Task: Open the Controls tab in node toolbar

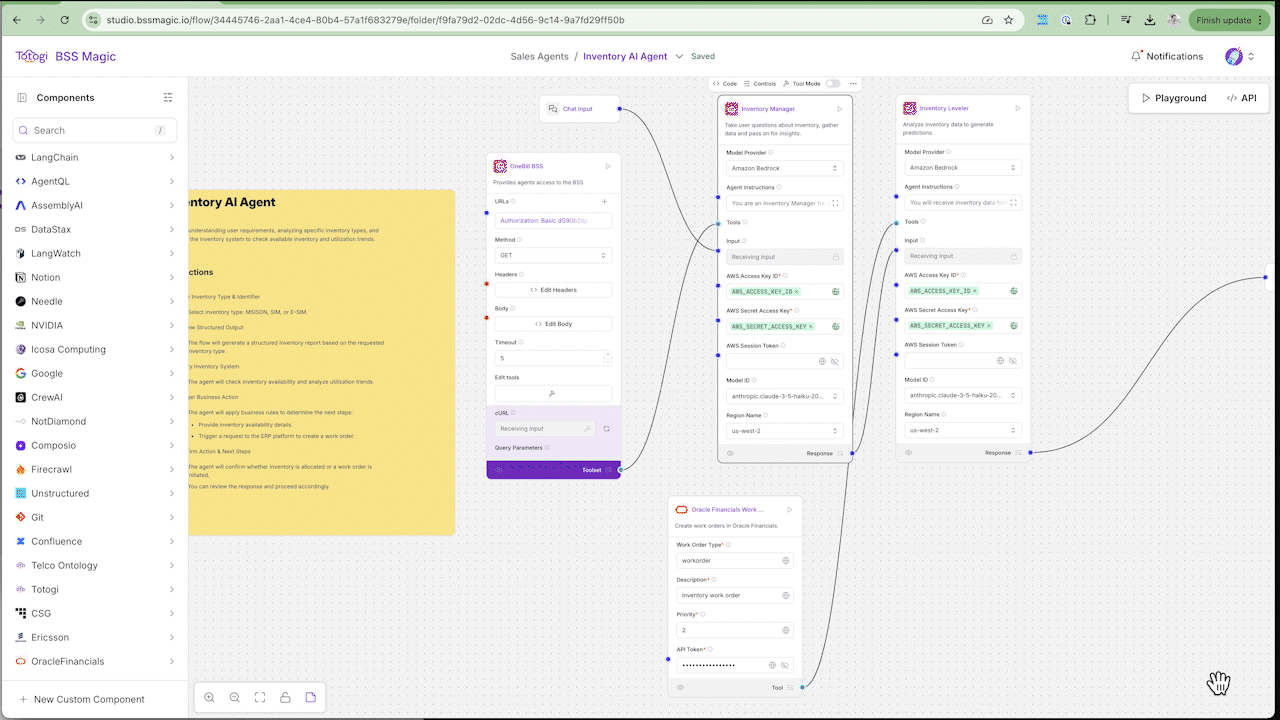Action: (x=760, y=84)
